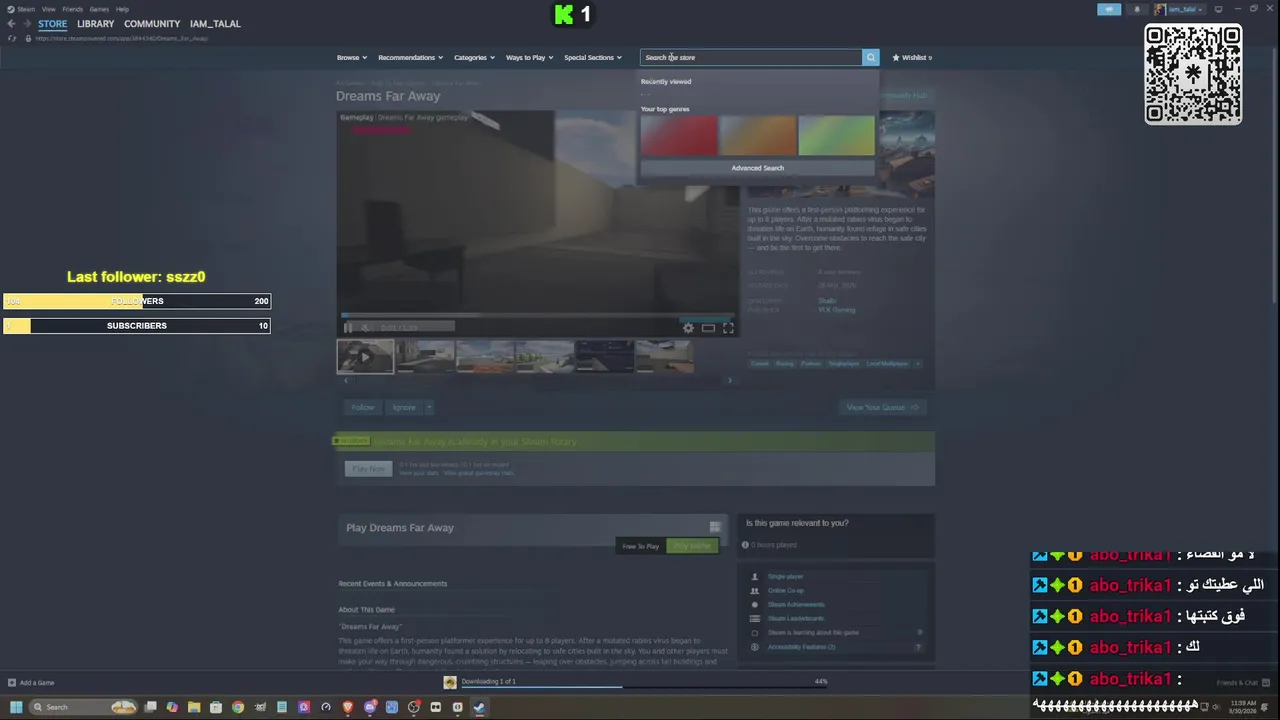The width and height of the screenshot is (1280, 720).
Task: Unmute the trailer volume icon
Action: pyautogui.click(x=366, y=327)
